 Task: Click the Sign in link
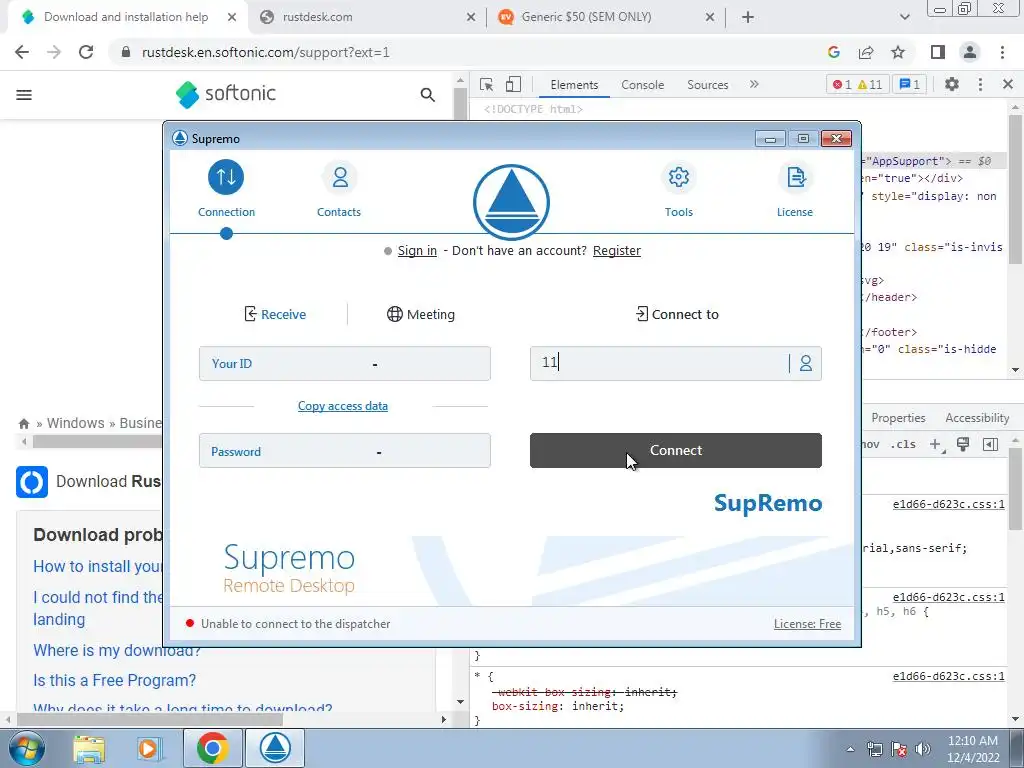point(417,251)
